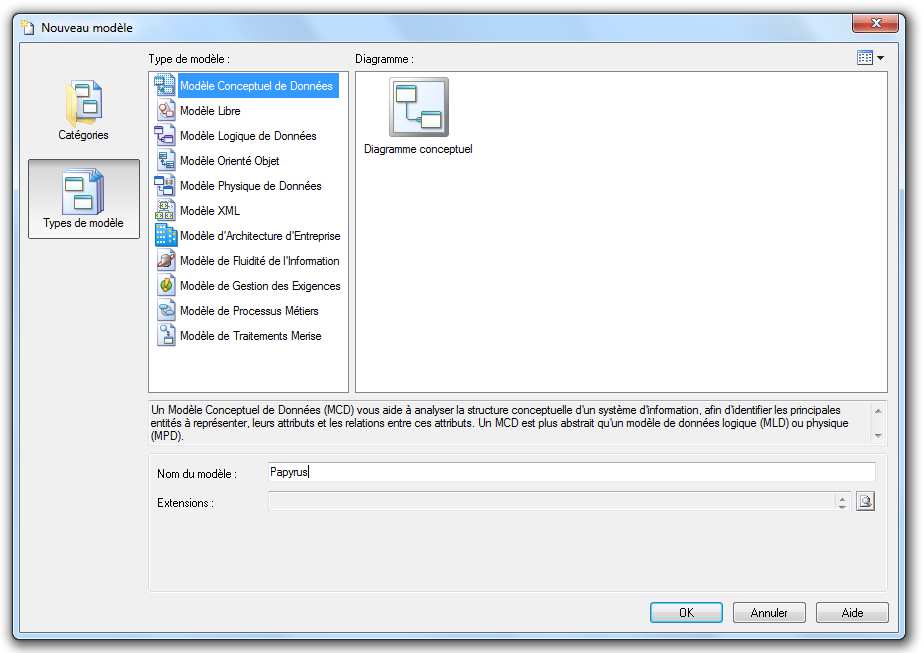This screenshot has height=653, width=924.
Task: Click the Modèle XML icon
Action: pos(165,211)
